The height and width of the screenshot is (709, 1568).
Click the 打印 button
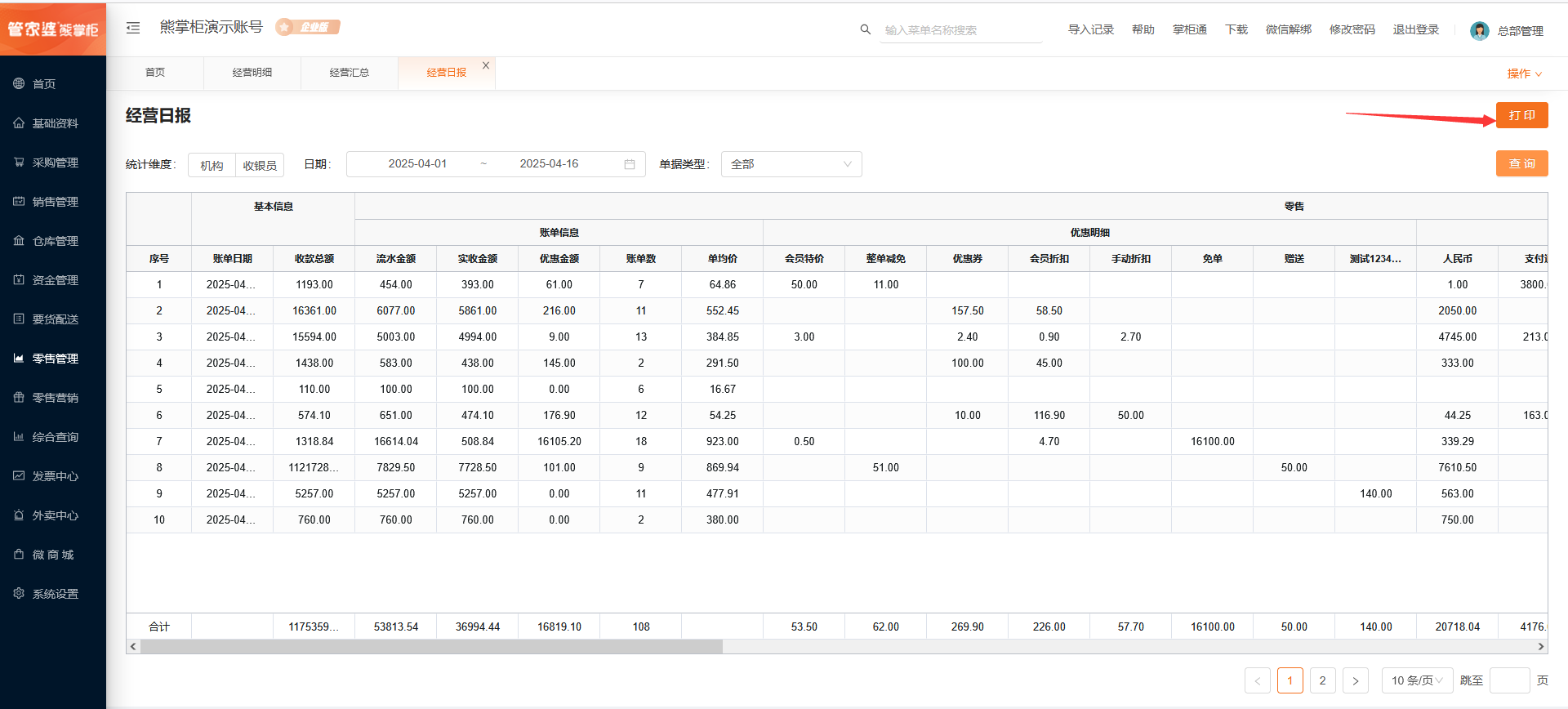(x=1521, y=115)
